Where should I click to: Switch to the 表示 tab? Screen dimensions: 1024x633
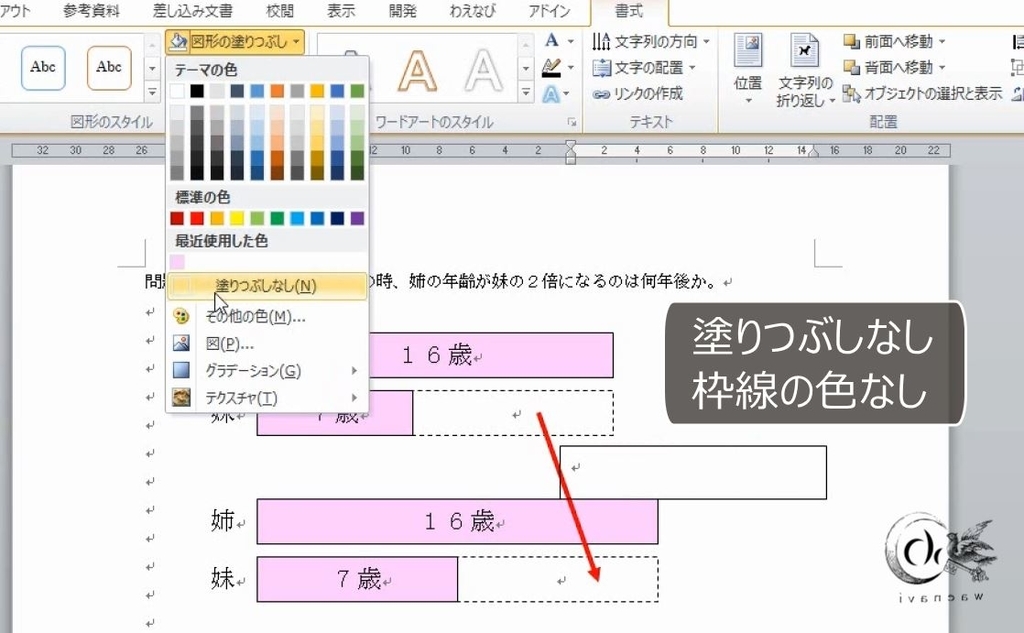click(341, 11)
